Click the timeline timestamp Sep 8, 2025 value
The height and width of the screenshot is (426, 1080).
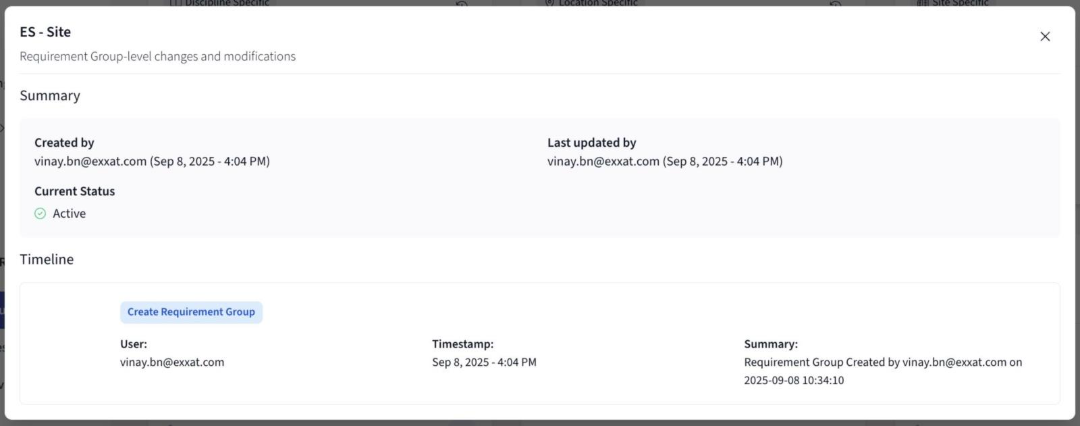tap(484, 362)
